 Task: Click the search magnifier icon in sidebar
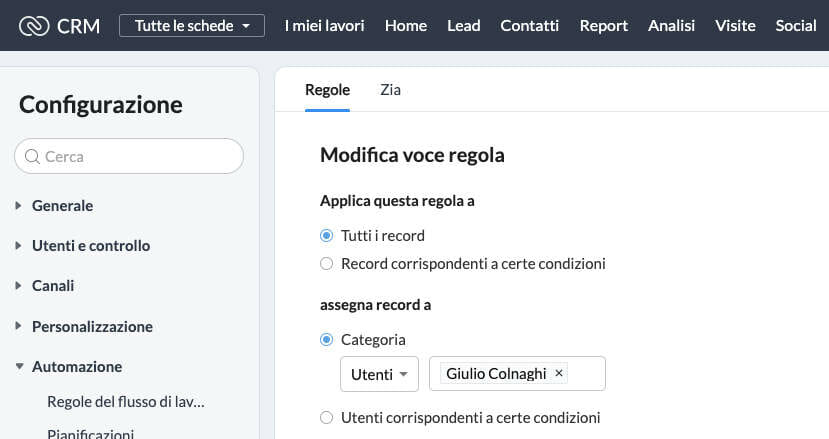[x=32, y=157]
